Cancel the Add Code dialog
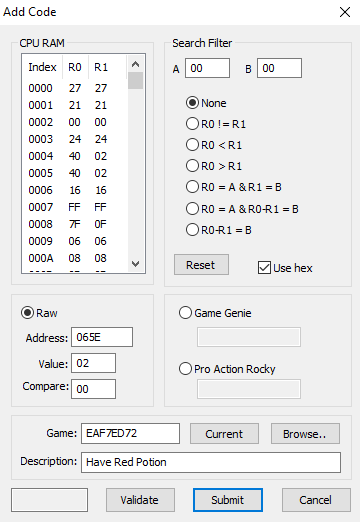The height and width of the screenshot is (522, 360). coord(316,500)
